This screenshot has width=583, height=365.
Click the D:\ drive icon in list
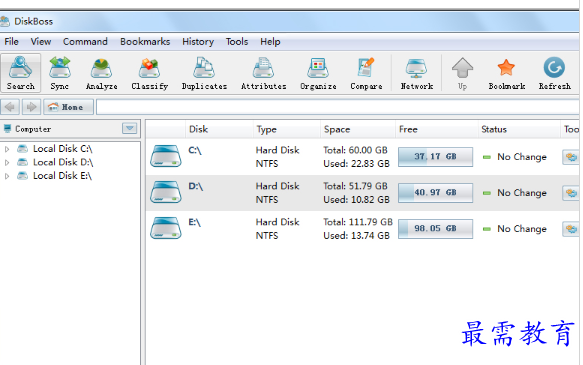pyautogui.click(x=166, y=192)
